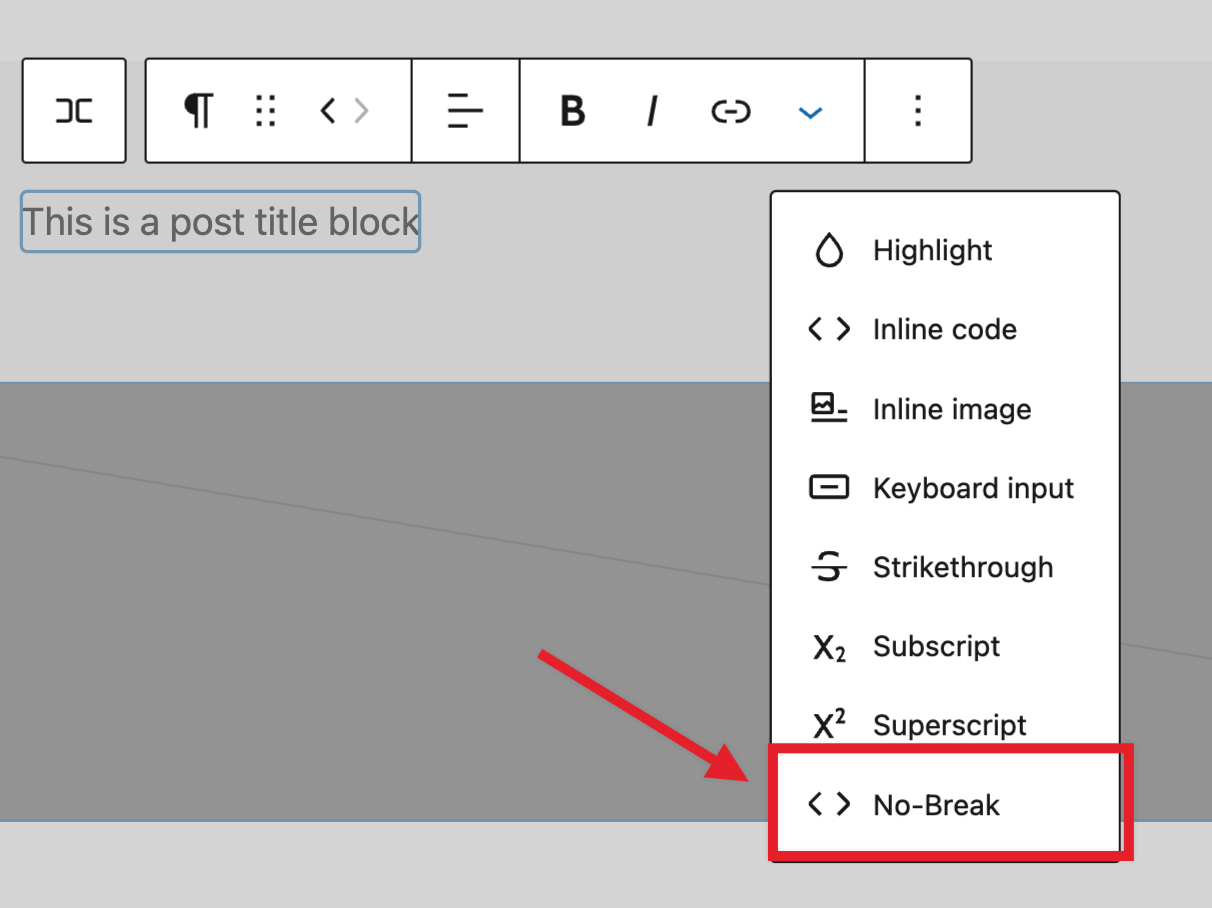The image size is (1212, 908).
Task: Apply Keyboard input formatting
Action: 973,488
